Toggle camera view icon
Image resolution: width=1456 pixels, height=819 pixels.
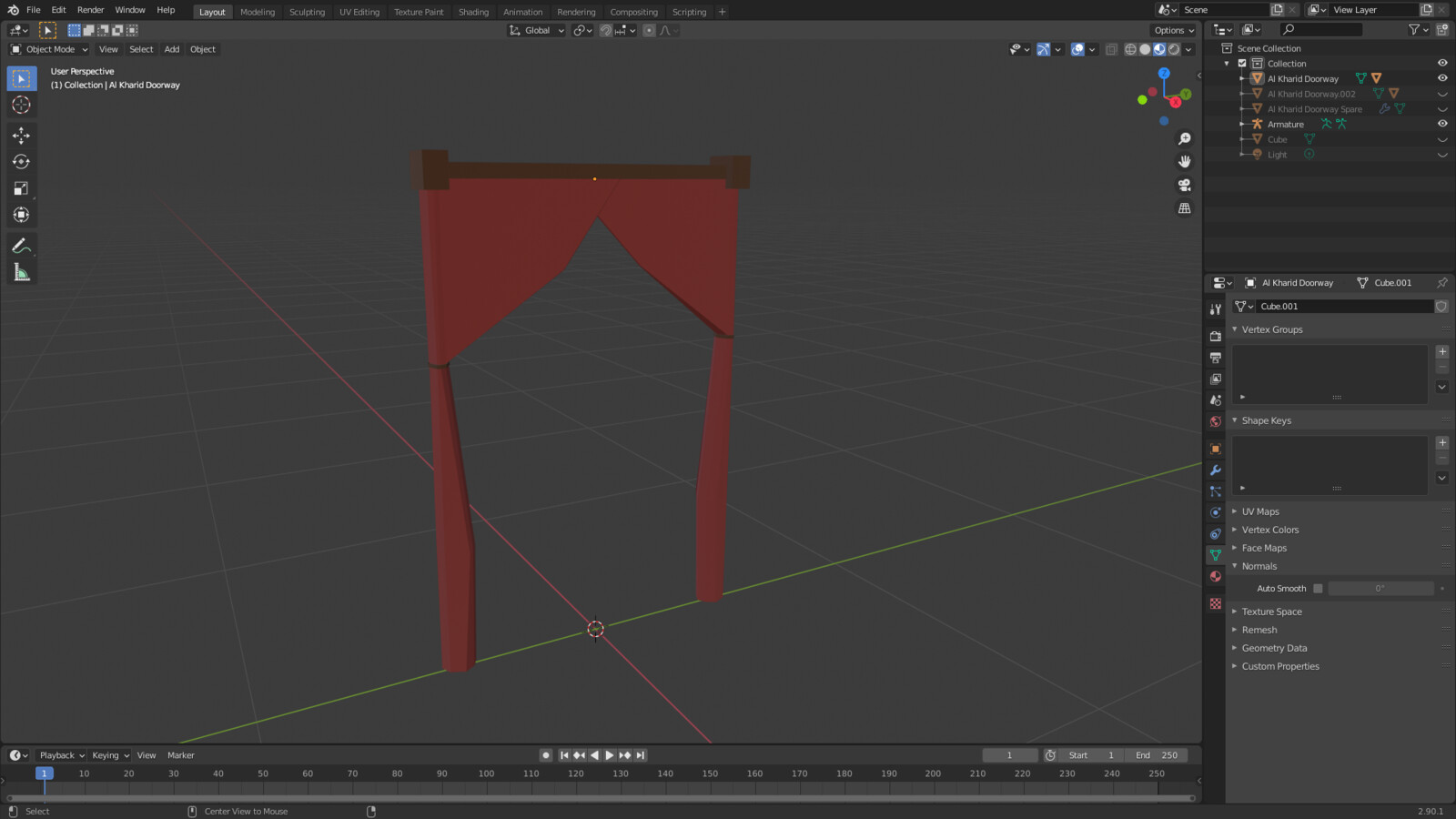[x=1185, y=185]
